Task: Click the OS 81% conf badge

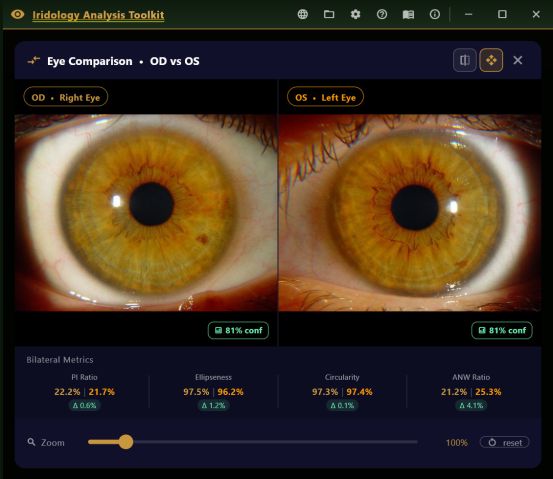Action: 502,331
